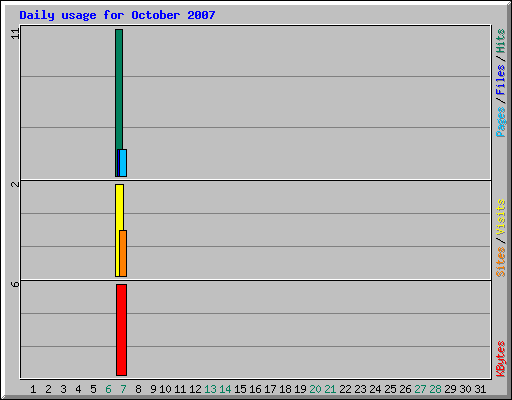Viewport: 512px width, 400px height.
Task: Click green weekend day 7 label
Action: (x=123, y=389)
